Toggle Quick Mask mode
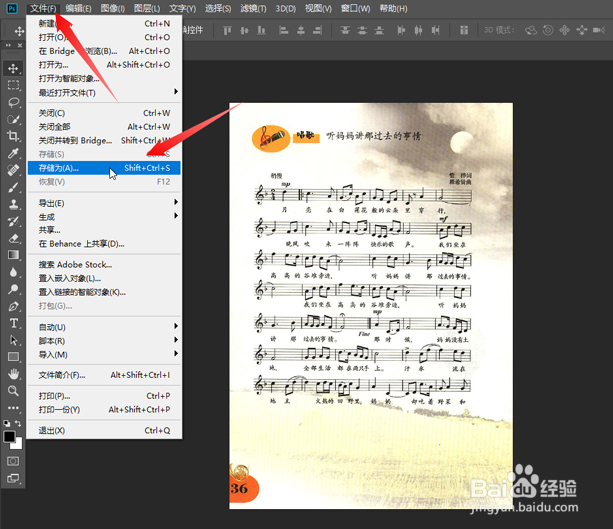This screenshot has width=613, height=529. (13, 461)
